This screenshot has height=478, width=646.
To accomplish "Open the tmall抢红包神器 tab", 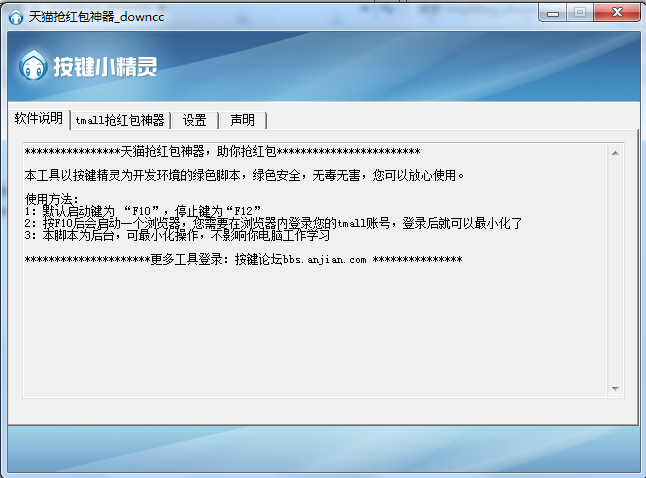I will (x=120, y=121).
